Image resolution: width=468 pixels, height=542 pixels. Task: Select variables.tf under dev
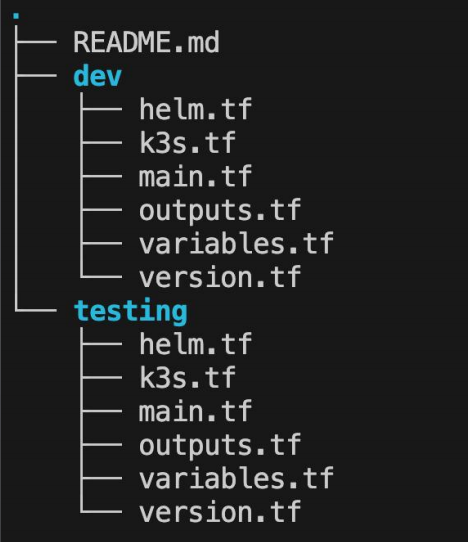236,243
